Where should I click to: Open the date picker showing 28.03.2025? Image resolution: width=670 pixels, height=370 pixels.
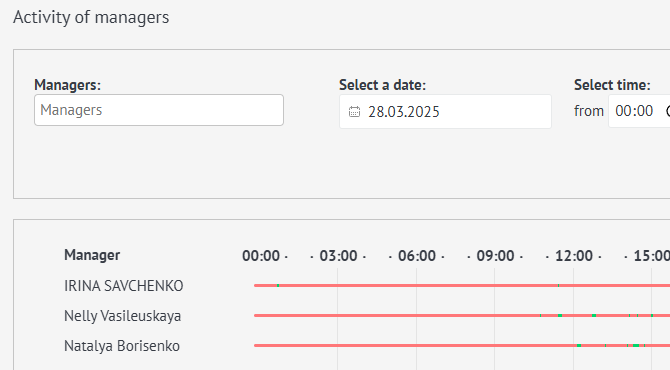point(445,112)
